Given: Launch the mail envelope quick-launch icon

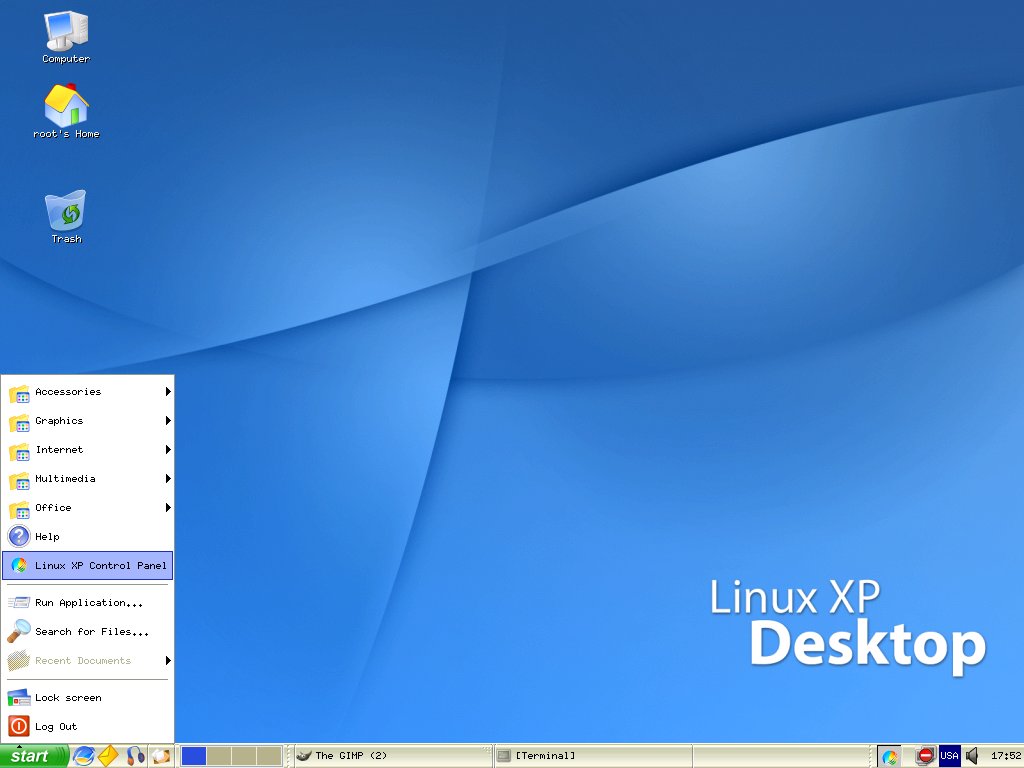Looking at the screenshot, I should [108, 756].
